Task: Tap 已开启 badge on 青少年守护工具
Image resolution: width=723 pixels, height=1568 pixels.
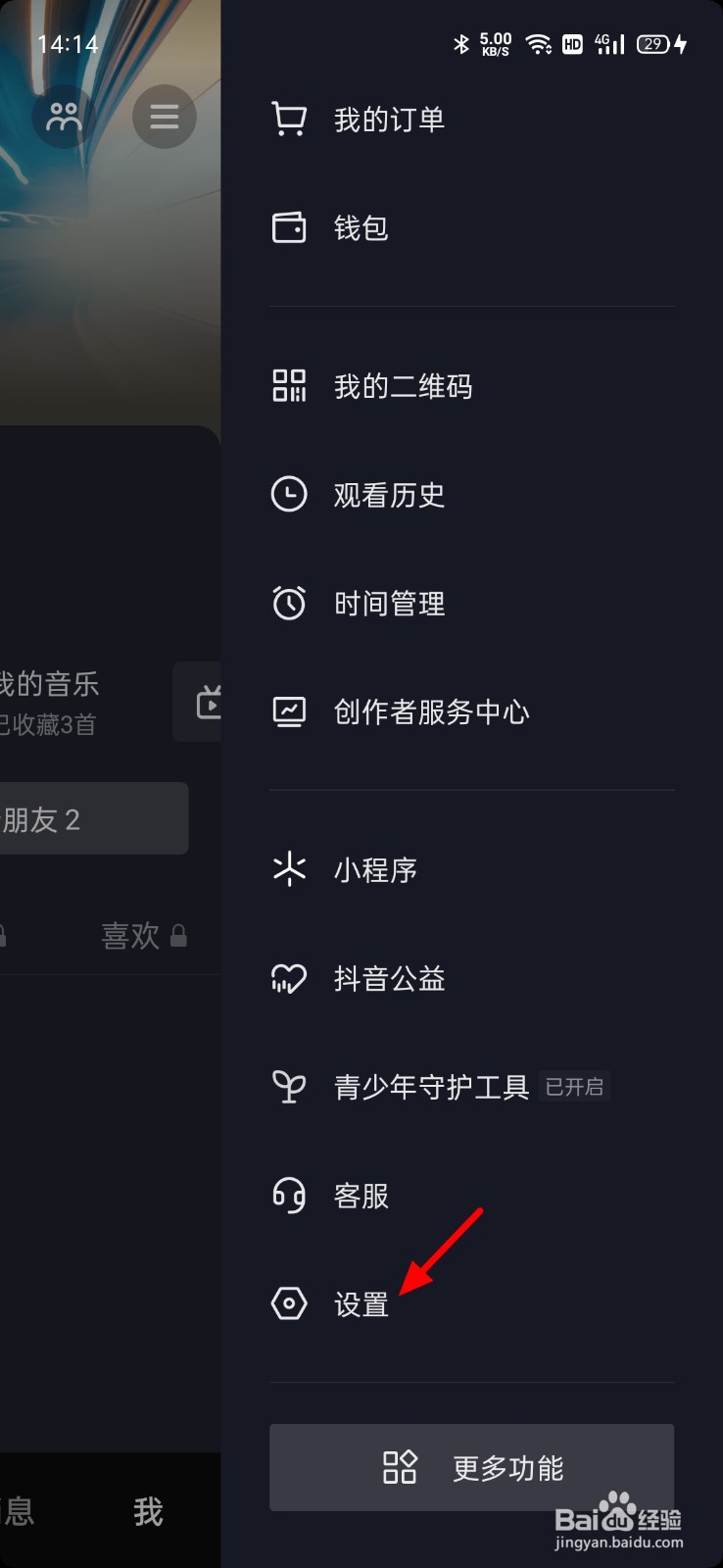Action: coord(574,1087)
